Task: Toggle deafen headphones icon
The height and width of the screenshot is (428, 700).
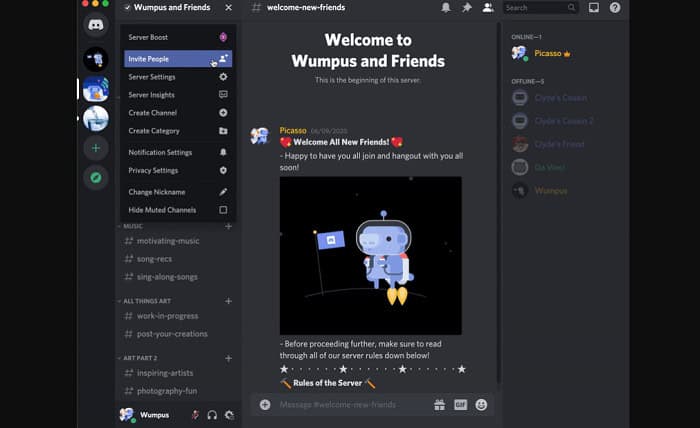Action: pos(212,415)
